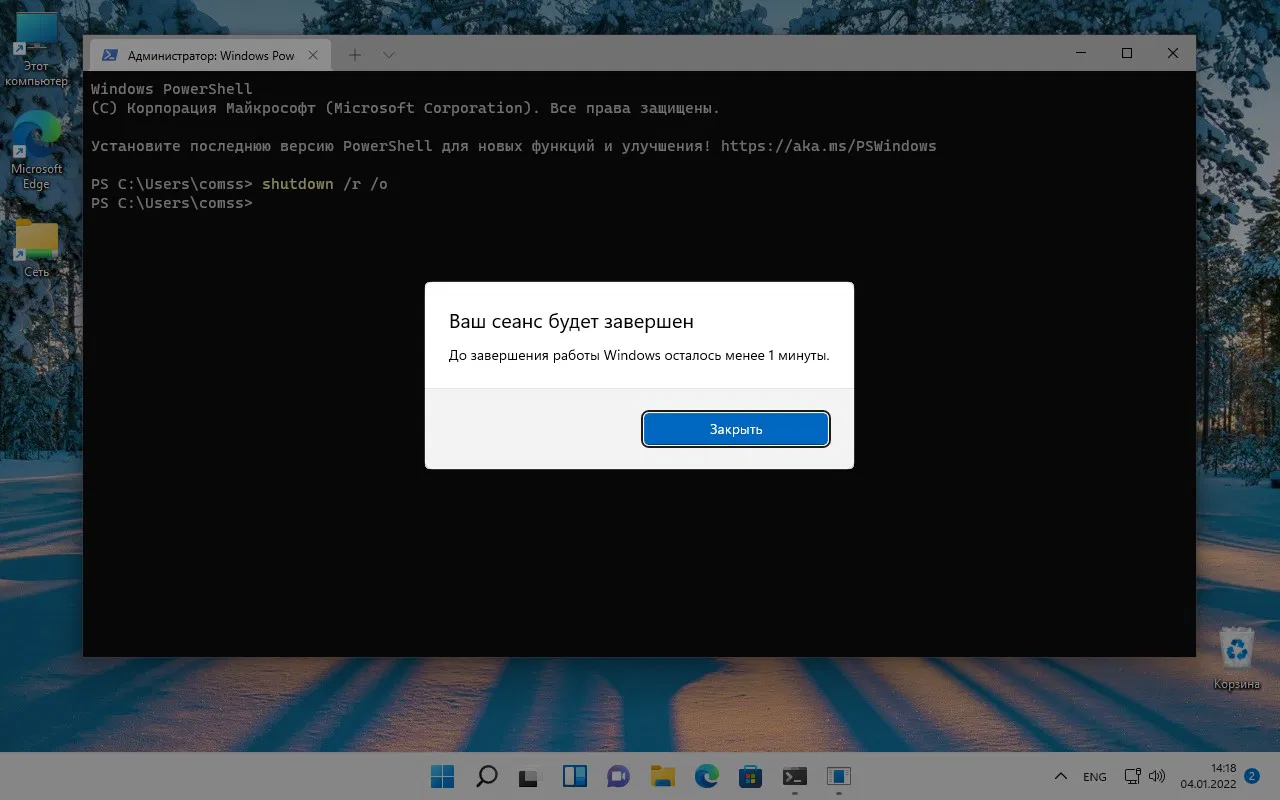Minimize the Windows Terminal window

[x=1081, y=53]
